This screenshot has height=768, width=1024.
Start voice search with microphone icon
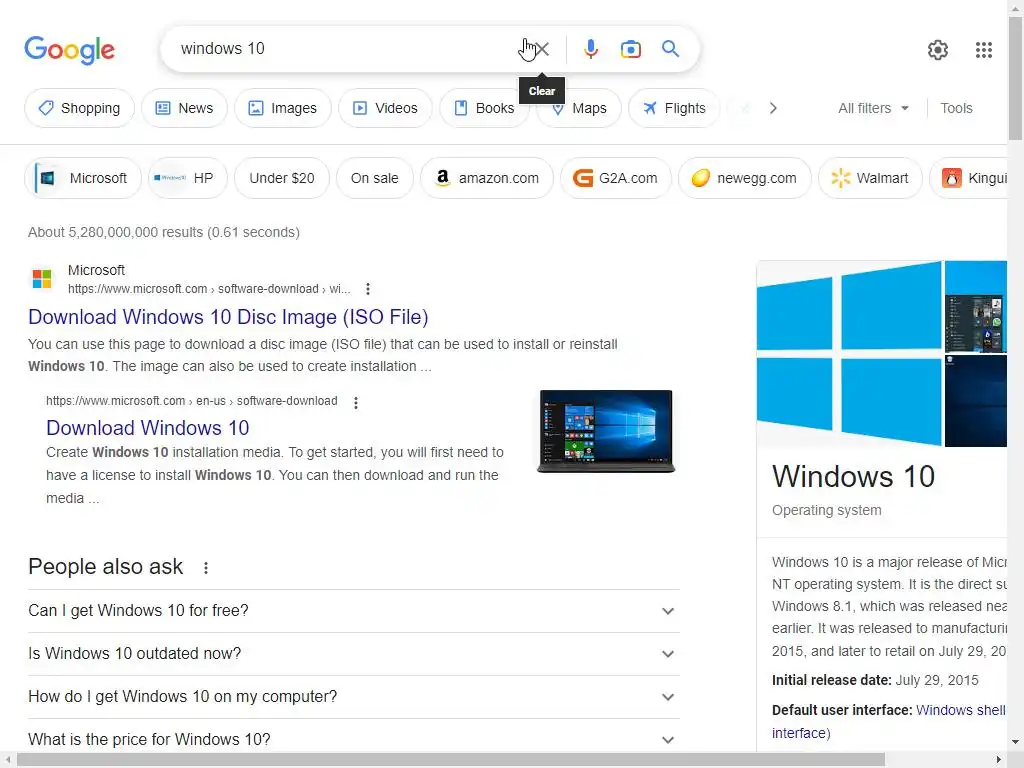[x=590, y=49]
